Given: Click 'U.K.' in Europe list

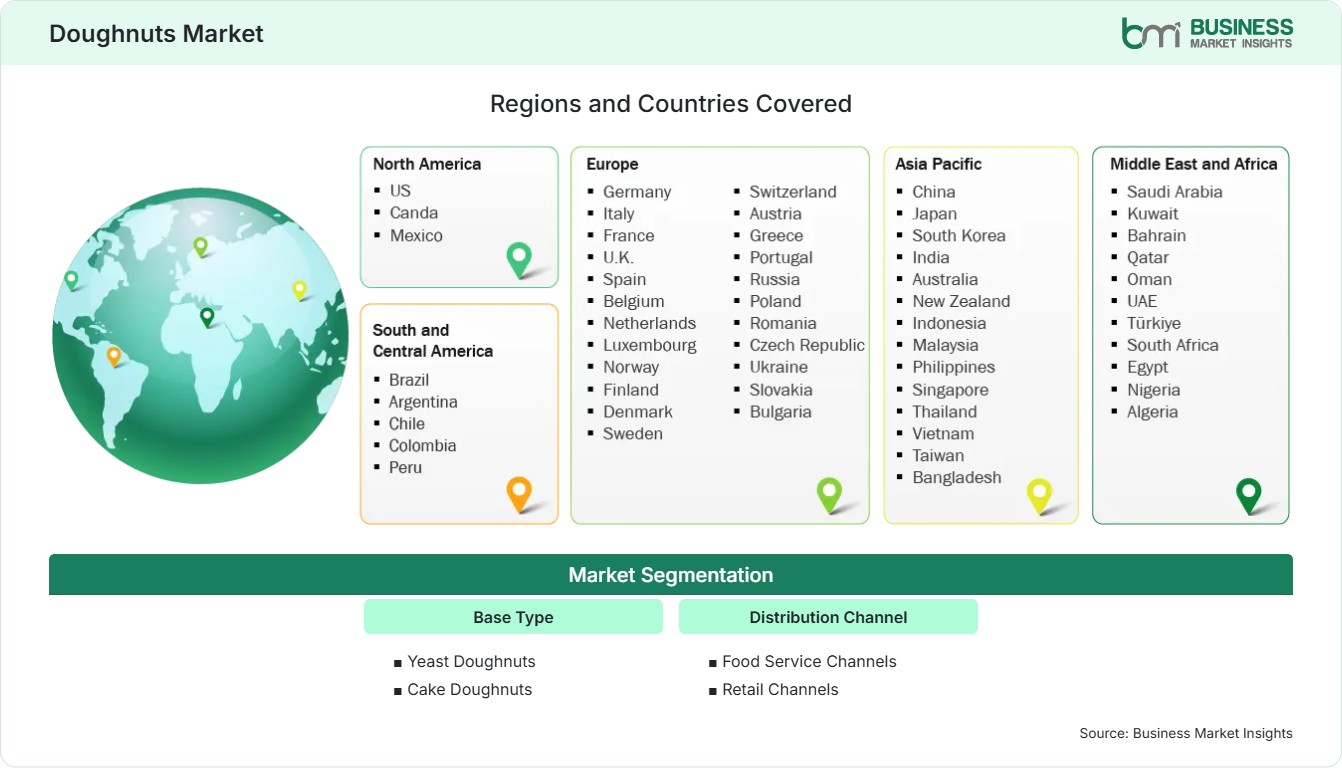Looking at the screenshot, I should [x=618, y=257].
